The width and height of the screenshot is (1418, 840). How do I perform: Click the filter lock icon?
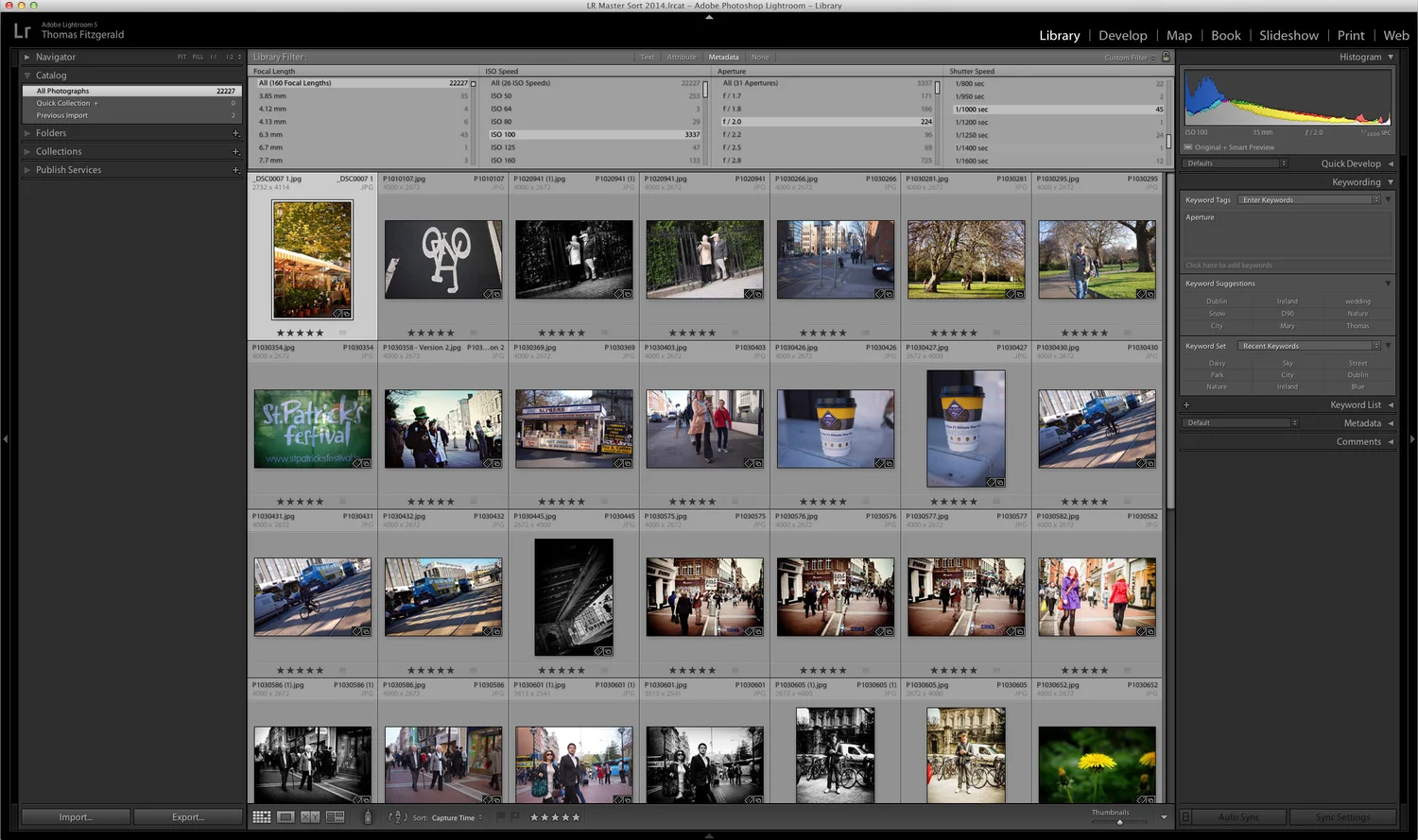(x=1166, y=57)
